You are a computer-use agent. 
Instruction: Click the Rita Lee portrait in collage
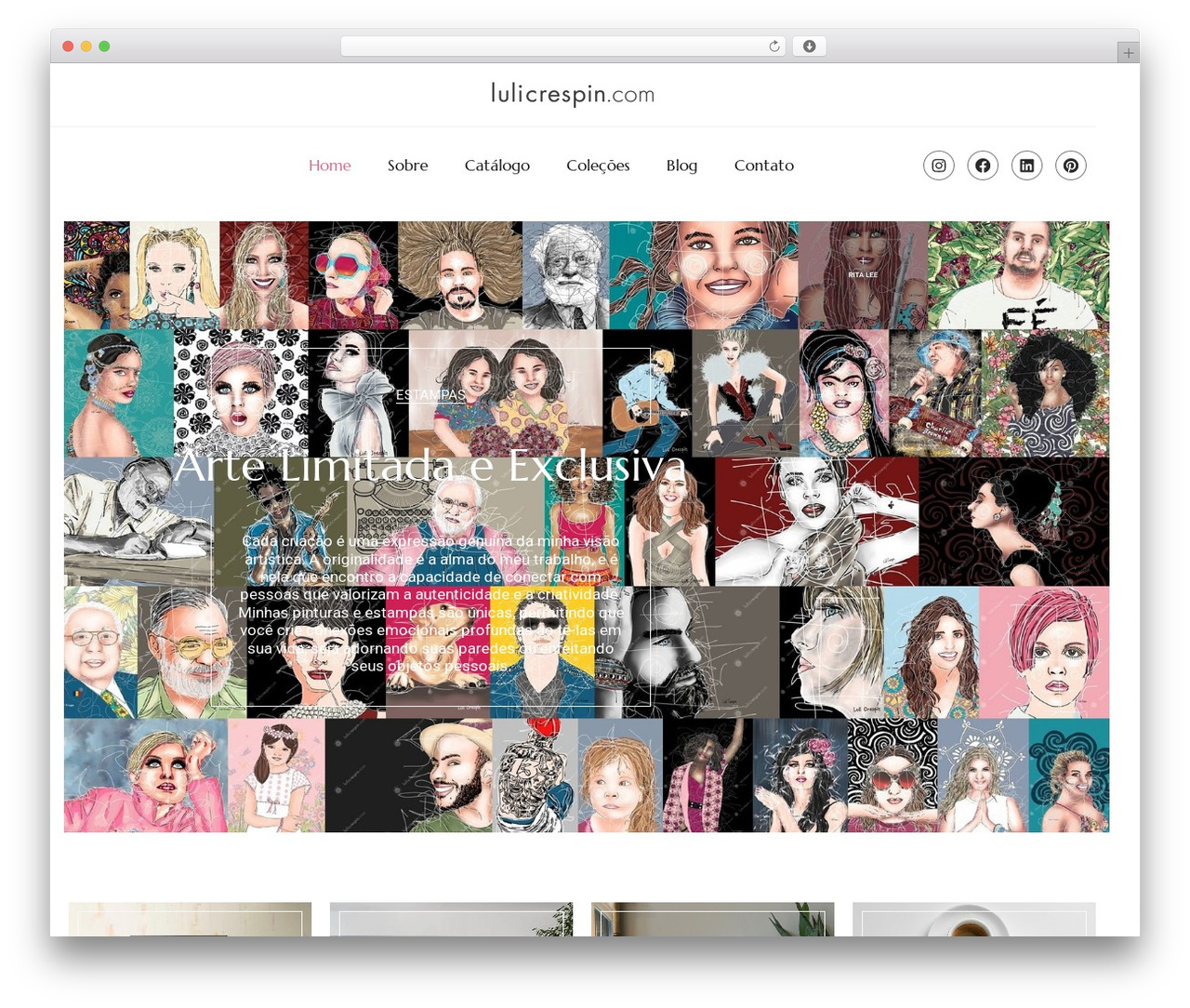[x=863, y=275]
